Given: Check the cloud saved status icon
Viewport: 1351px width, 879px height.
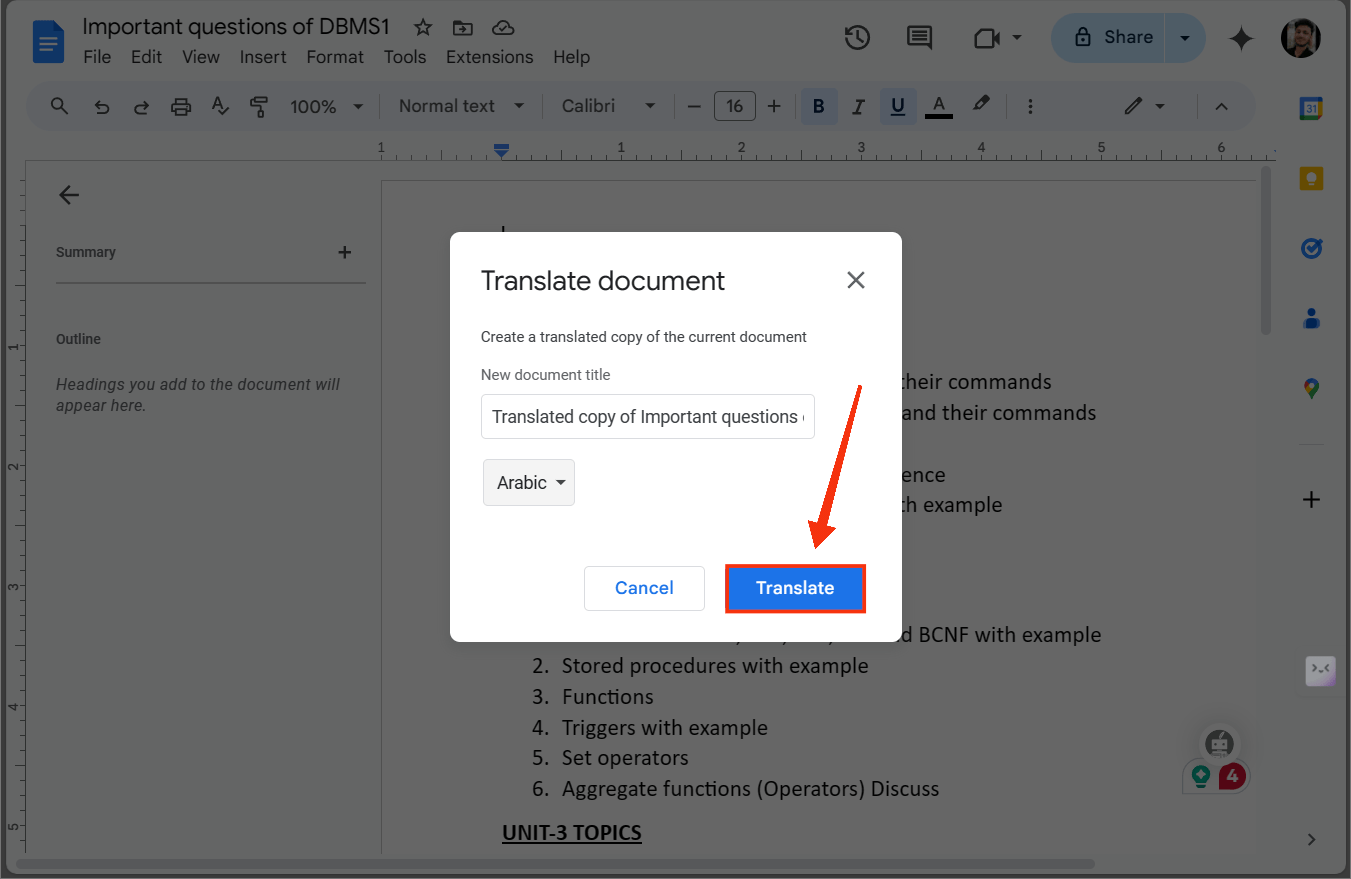Looking at the screenshot, I should pos(503,27).
